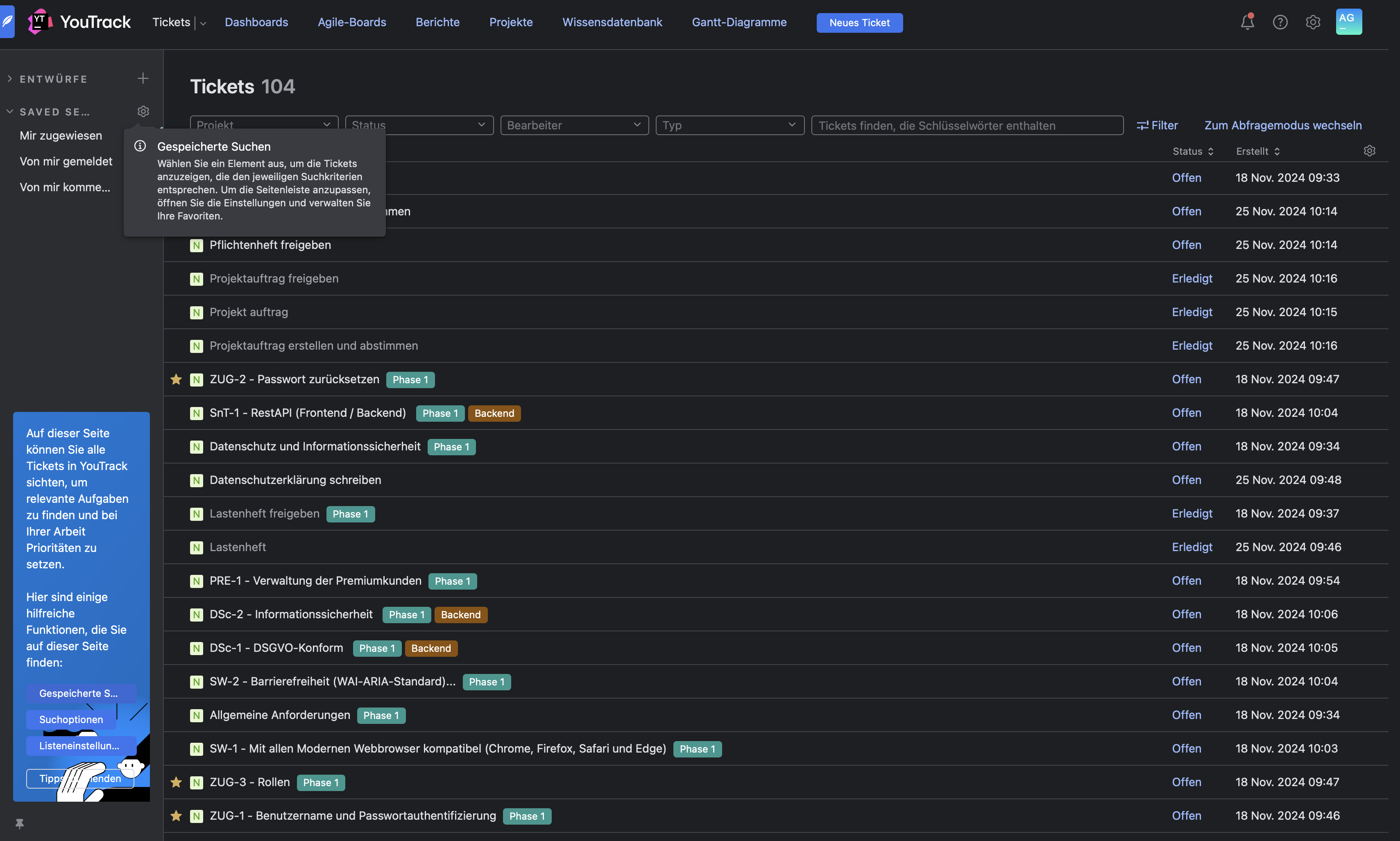Viewport: 1400px width, 841px height.
Task: Toggle star on ZUG-3 Rollen ticket
Action: (x=176, y=782)
